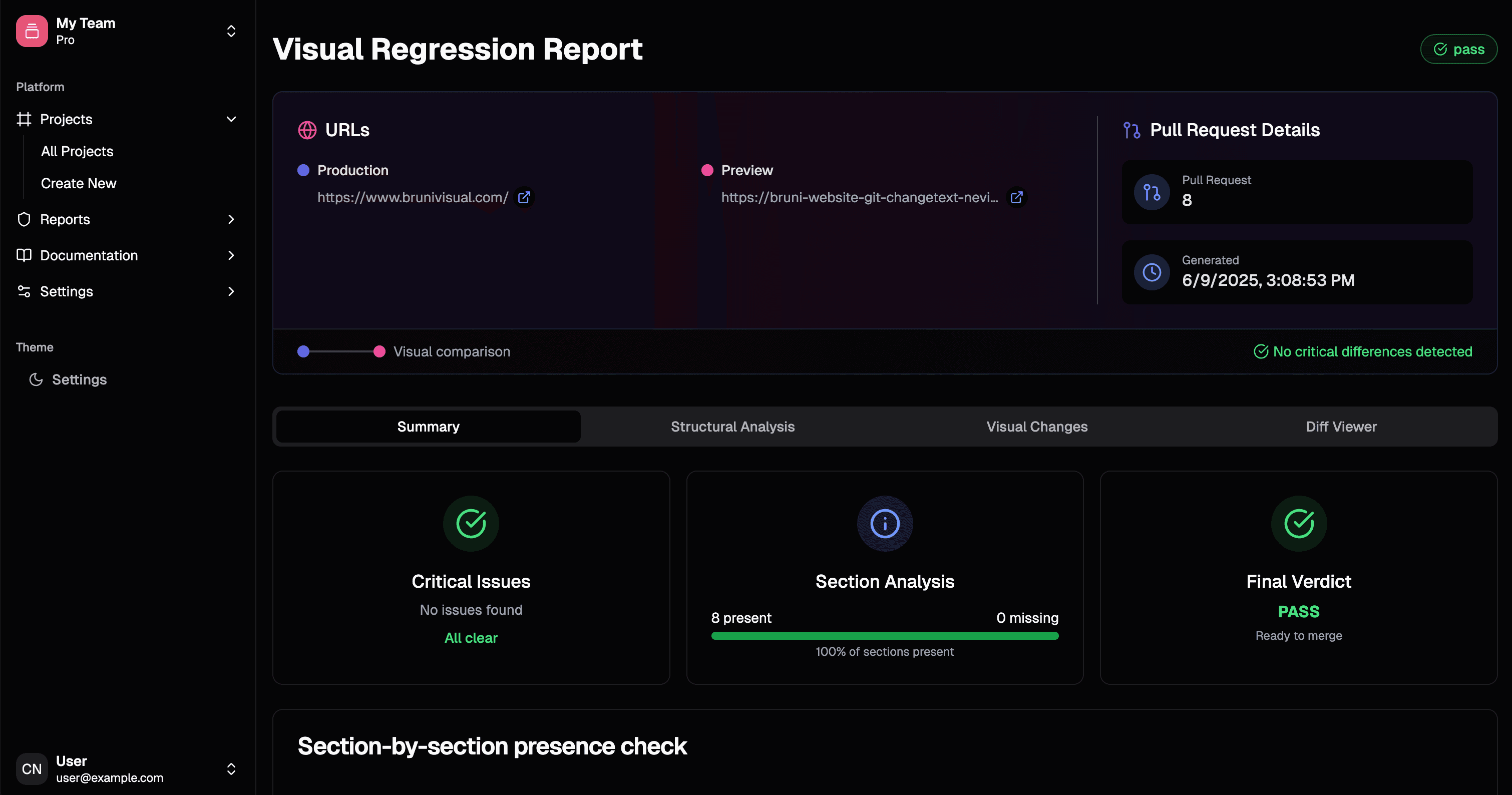Expand the Platform Settings chevron
Image resolution: width=1512 pixels, height=795 pixels.
[x=231, y=291]
